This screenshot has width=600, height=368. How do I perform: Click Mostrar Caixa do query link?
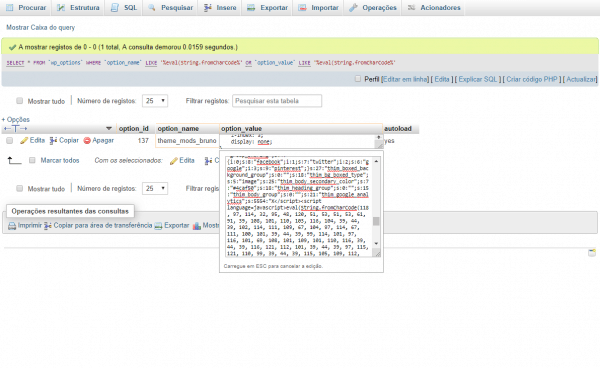[41, 28]
